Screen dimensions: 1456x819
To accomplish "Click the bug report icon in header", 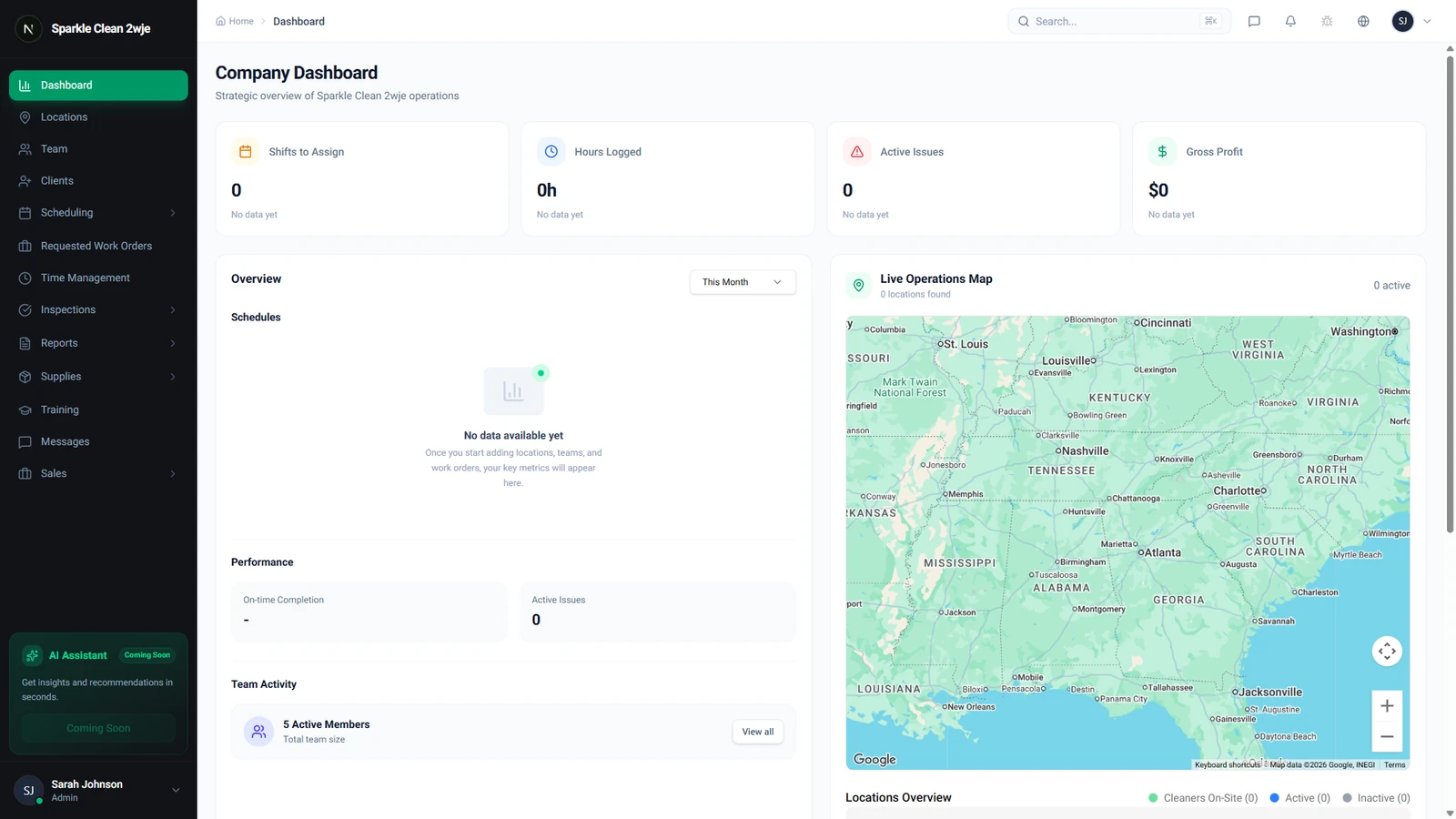I will tap(1327, 21).
